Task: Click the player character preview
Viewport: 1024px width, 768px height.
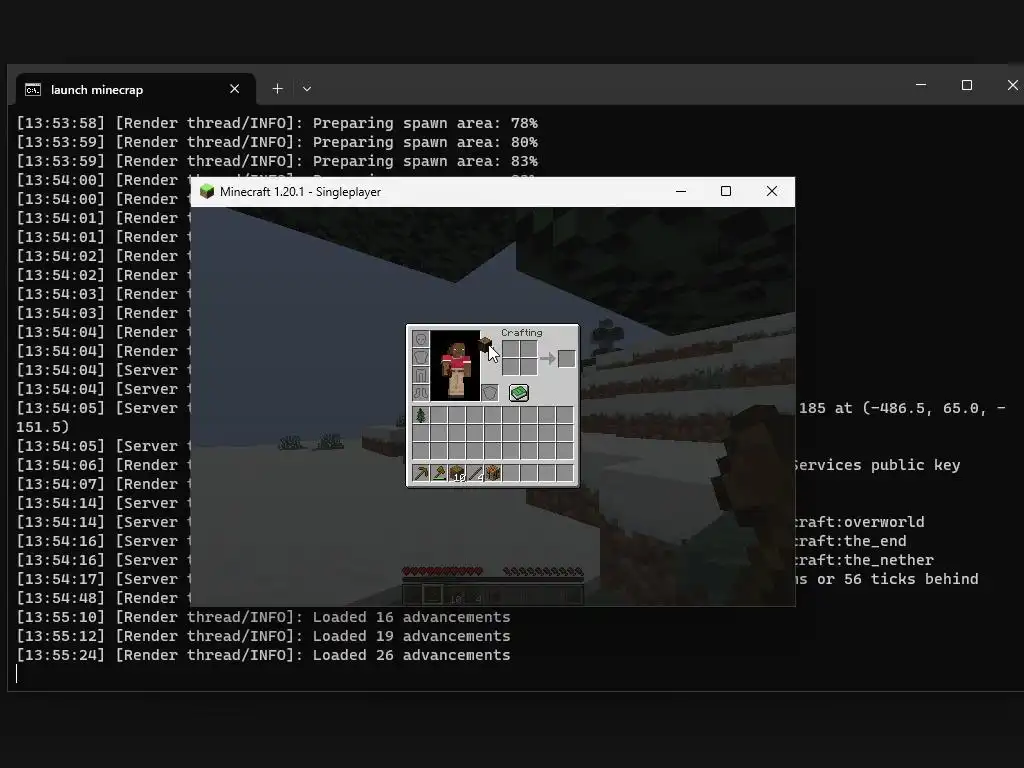Action: click(x=455, y=366)
